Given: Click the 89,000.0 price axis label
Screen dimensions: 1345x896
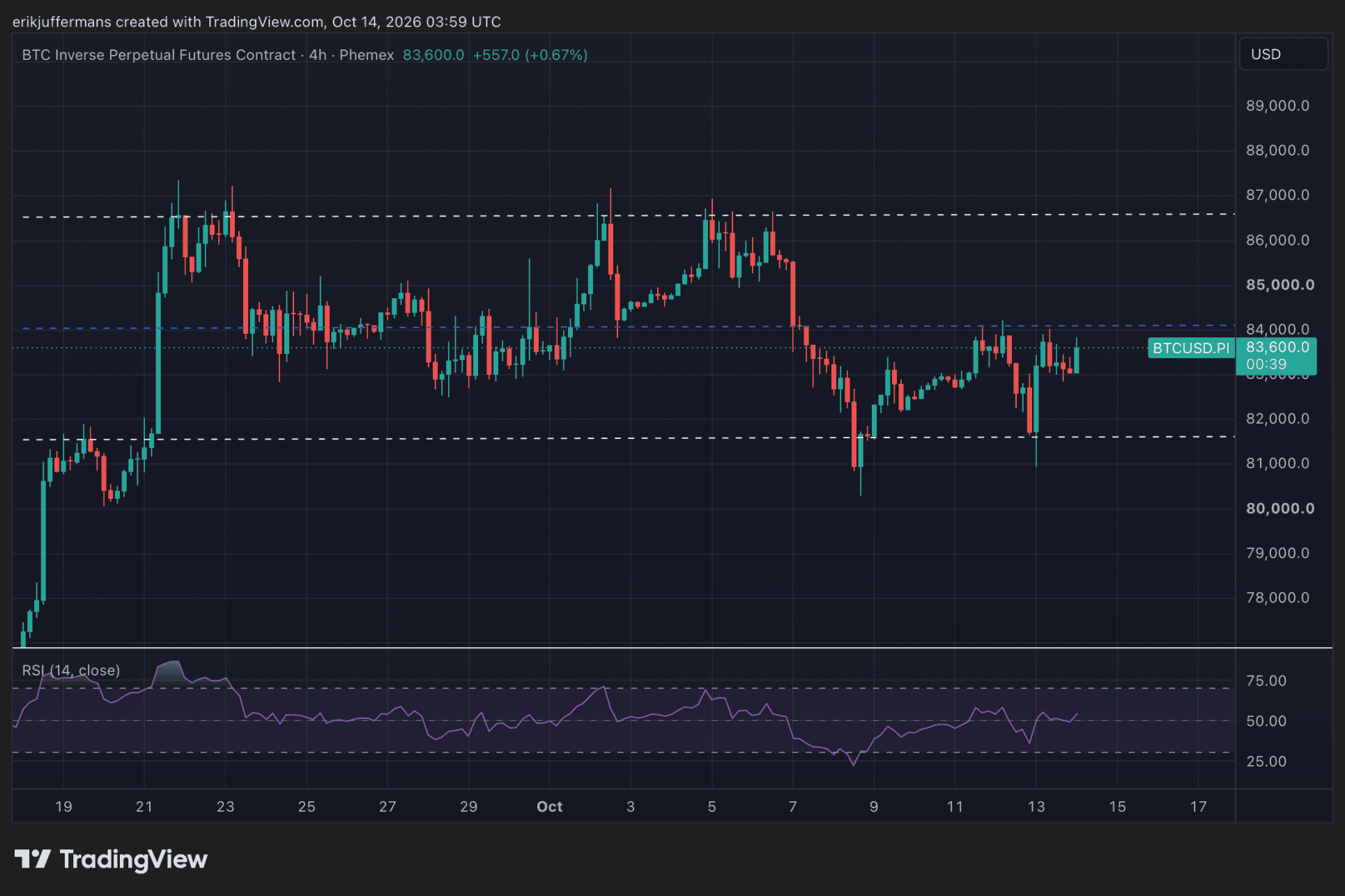Looking at the screenshot, I should [x=1277, y=106].
